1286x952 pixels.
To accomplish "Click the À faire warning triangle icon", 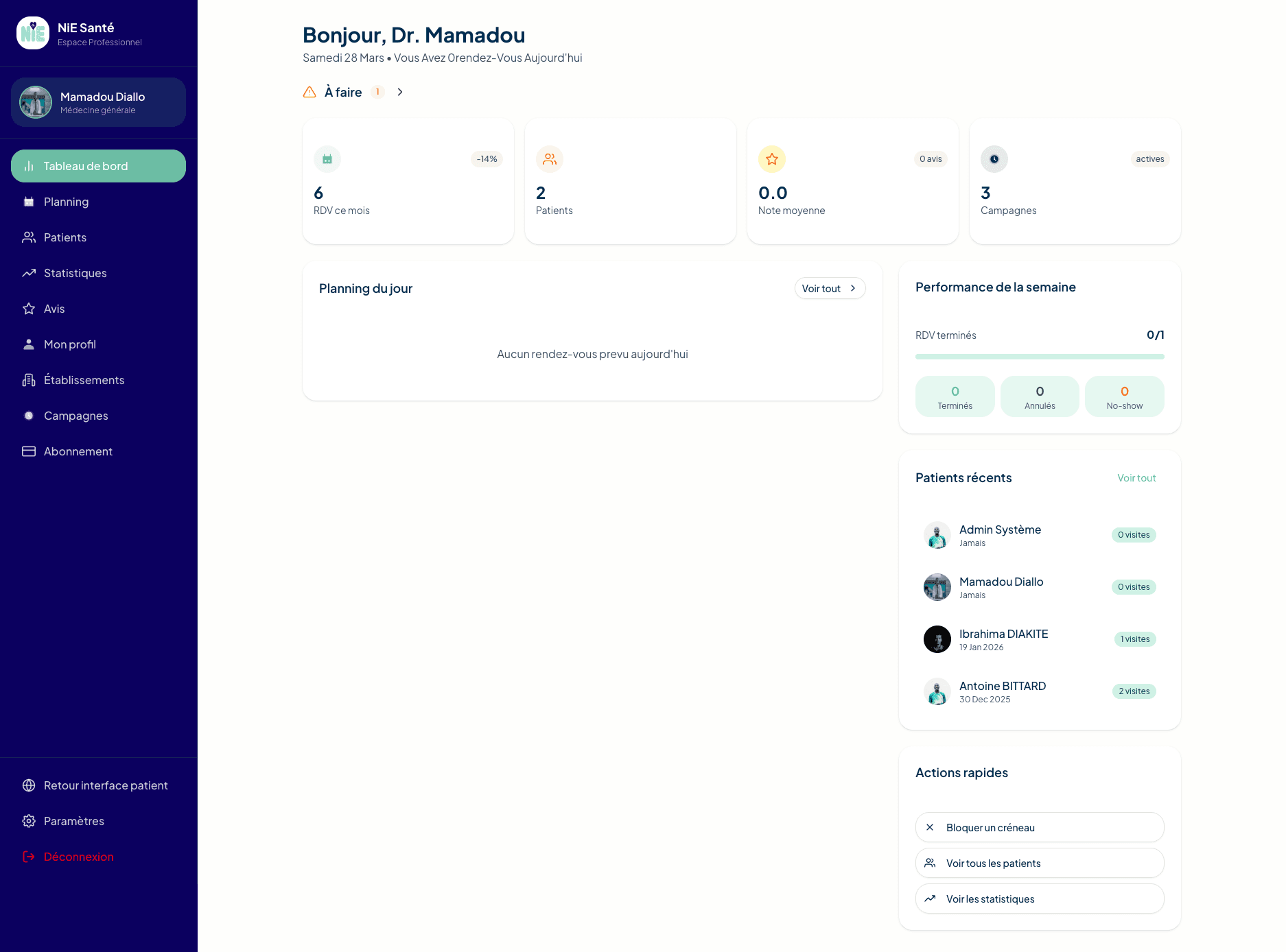I will pos(309,92).
